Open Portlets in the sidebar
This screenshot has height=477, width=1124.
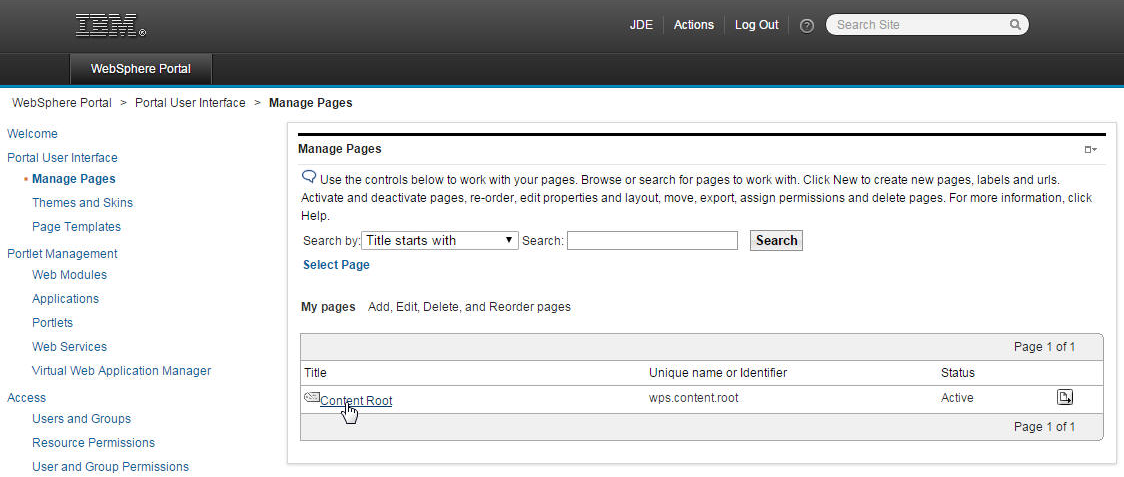(52, 322)
